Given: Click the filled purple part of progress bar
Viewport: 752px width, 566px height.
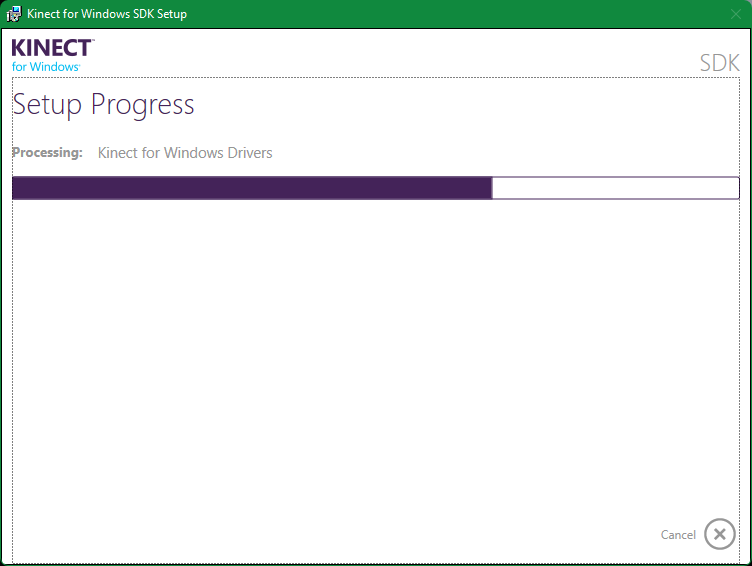Looking at the screenshot, I should point(250,188).
